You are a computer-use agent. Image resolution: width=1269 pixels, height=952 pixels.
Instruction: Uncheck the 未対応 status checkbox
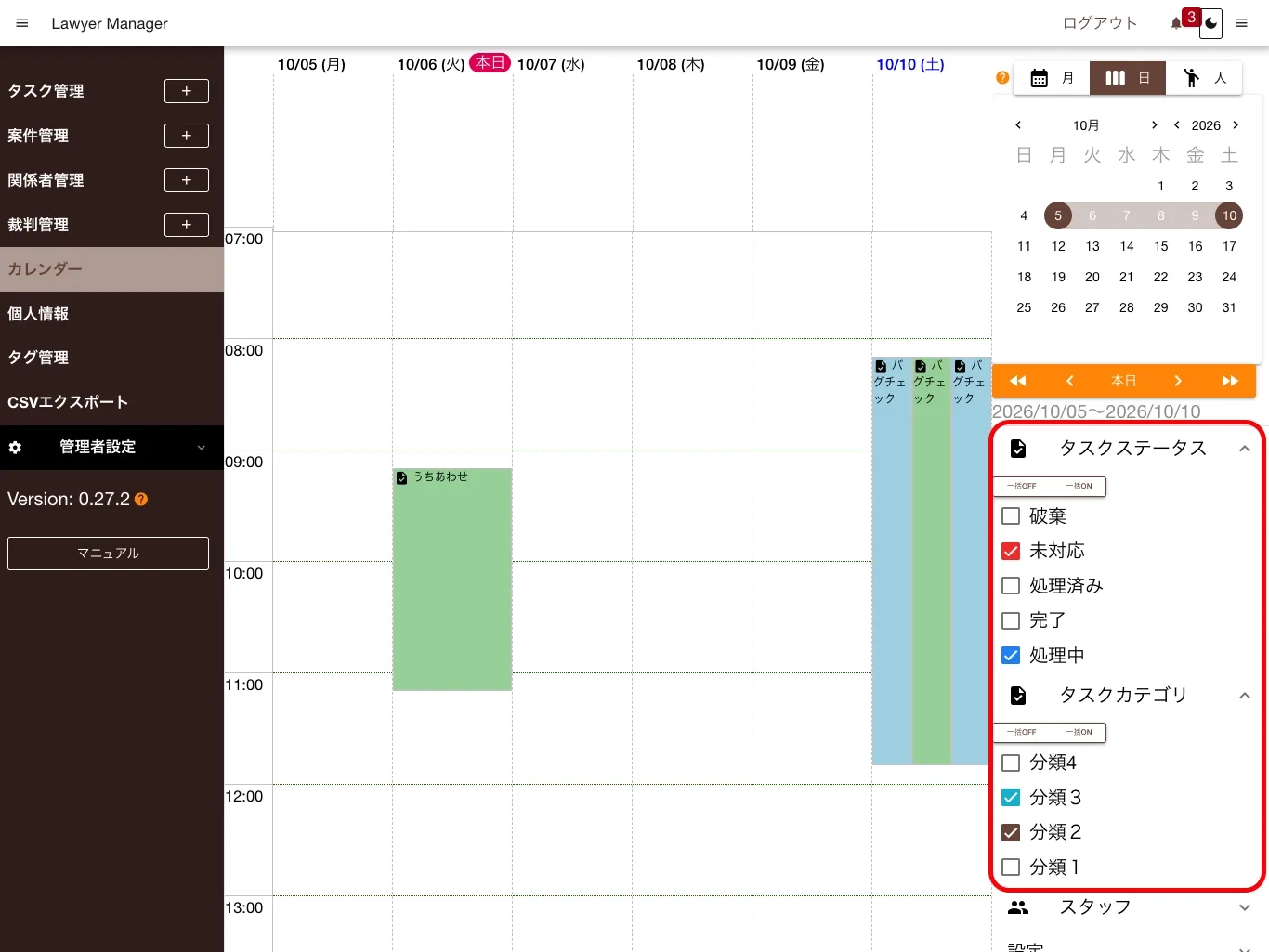tap(1011, 551)
